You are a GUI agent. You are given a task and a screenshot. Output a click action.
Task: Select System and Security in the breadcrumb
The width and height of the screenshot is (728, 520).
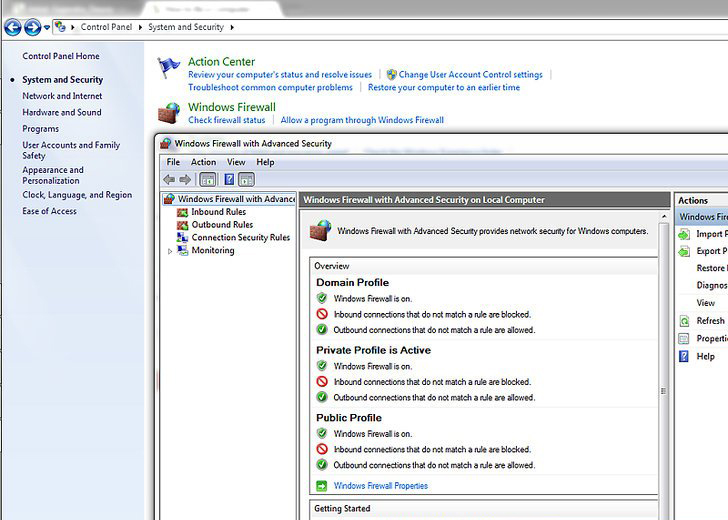(186, 27)
